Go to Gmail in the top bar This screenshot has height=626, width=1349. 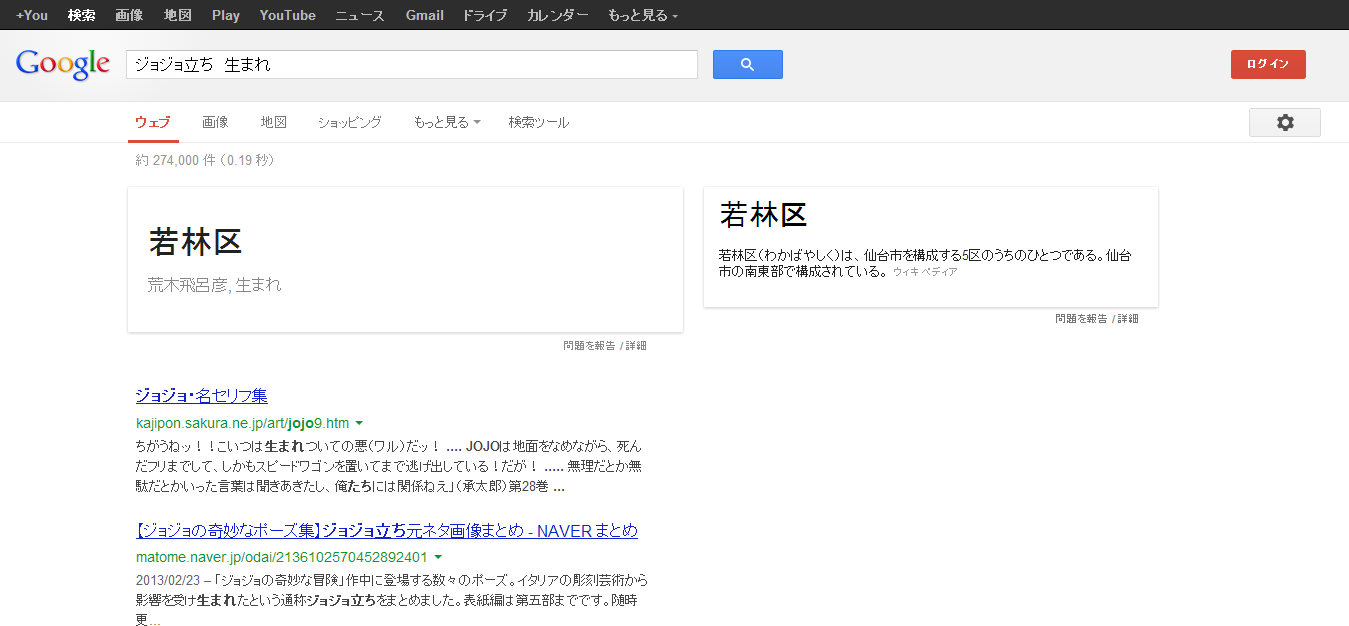click(424, 15)
